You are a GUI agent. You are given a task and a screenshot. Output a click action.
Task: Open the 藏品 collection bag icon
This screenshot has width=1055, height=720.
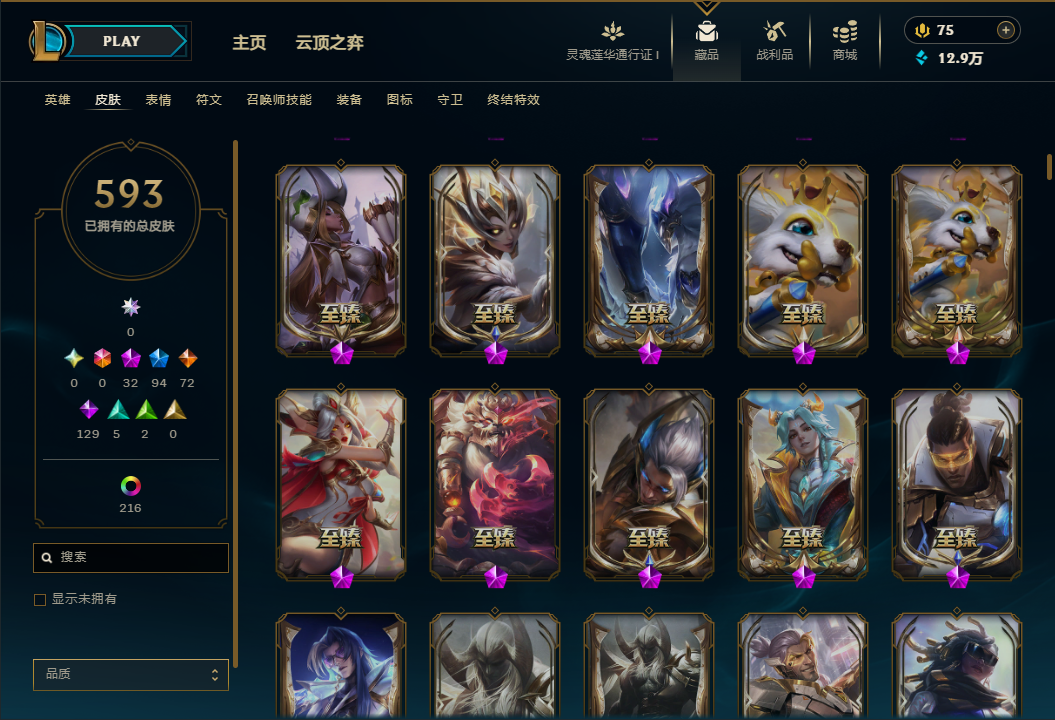706,32
